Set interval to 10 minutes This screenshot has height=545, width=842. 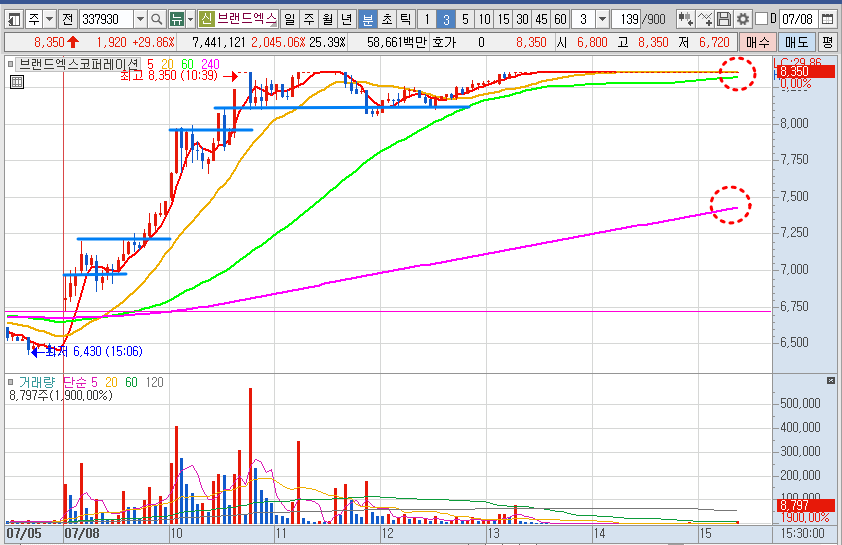[x=484, y=20]
